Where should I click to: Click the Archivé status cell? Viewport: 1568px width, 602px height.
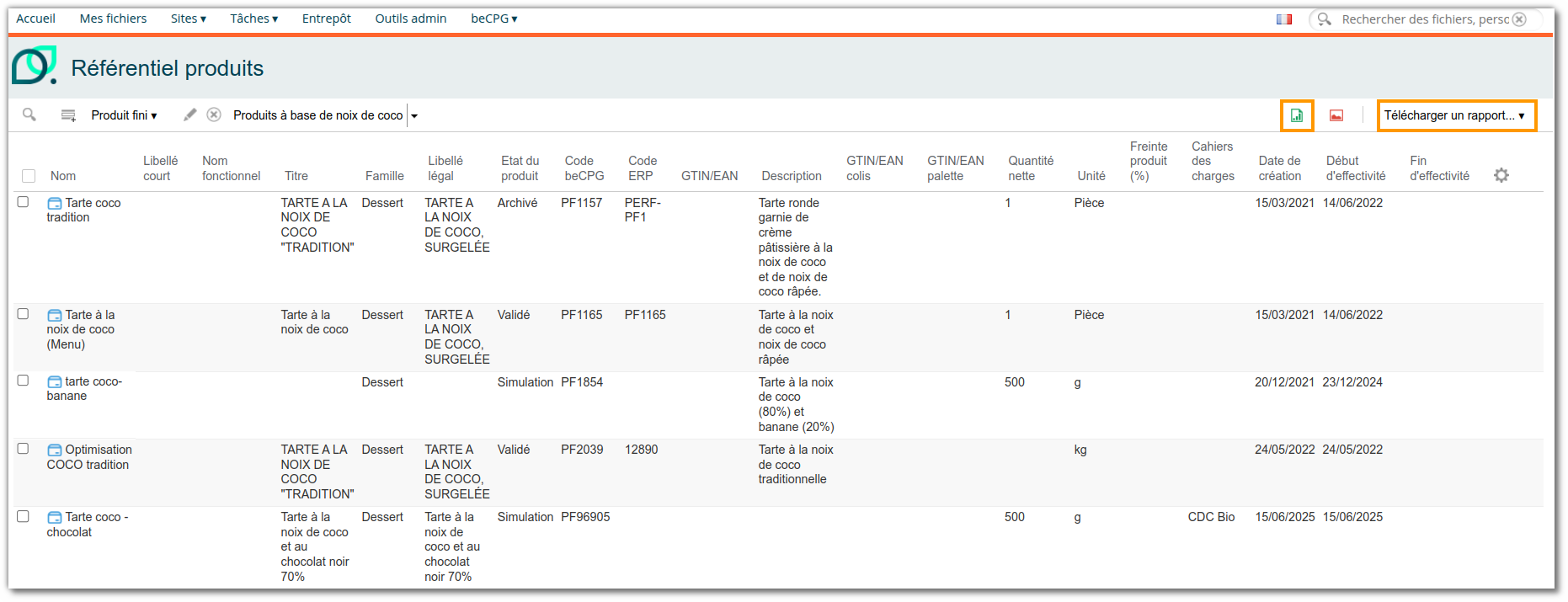tap(517, 203)
